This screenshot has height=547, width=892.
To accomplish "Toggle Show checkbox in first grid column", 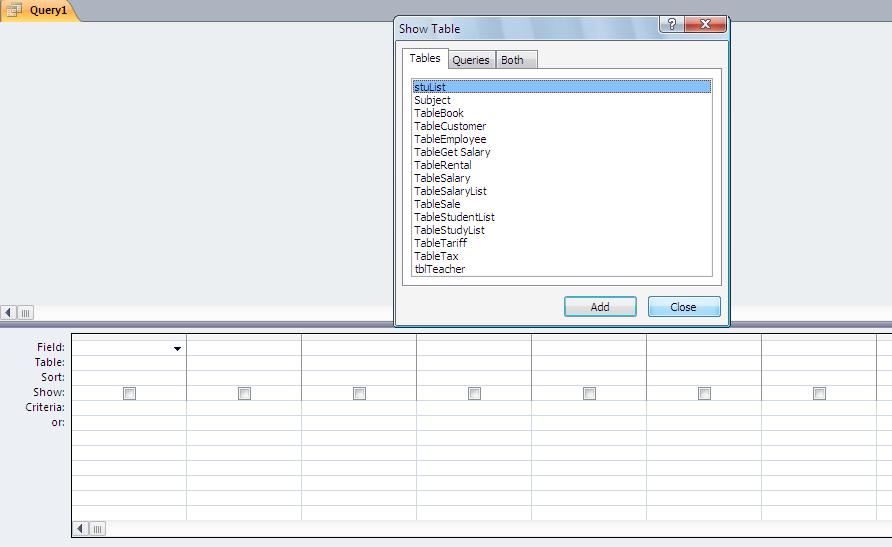I will pyautogui.click(x=129, y=393).
